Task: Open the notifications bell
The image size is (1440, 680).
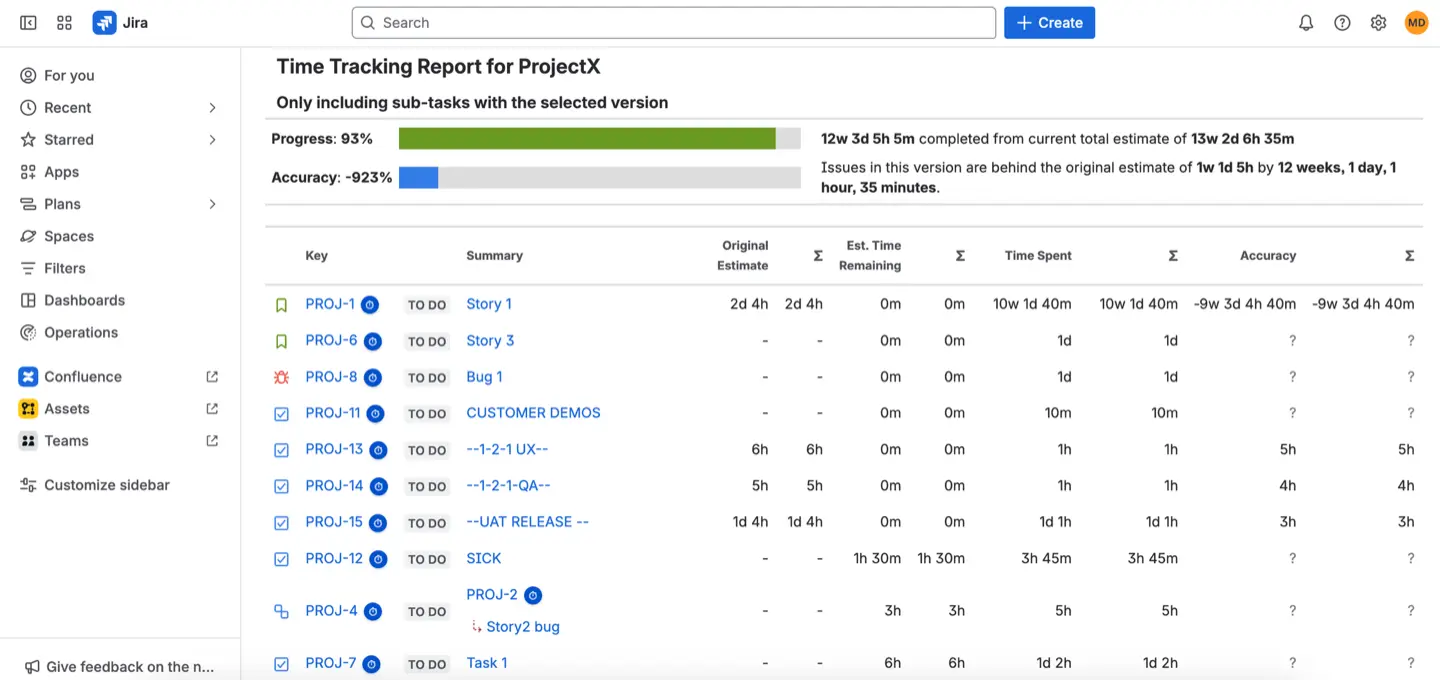Action: [x=1306, y=22]
